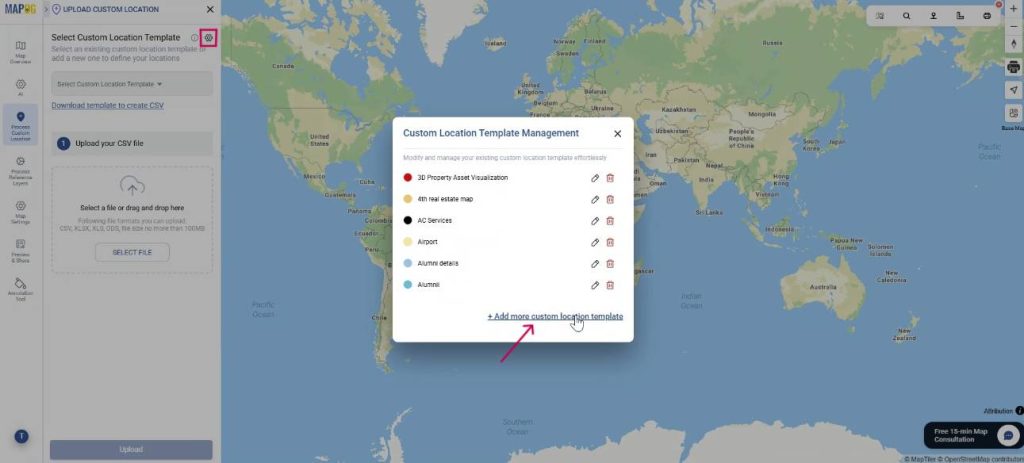Open Process Reference Layers in sidebar
Viewport: 1024px width, 463px height.
(20, 171)
